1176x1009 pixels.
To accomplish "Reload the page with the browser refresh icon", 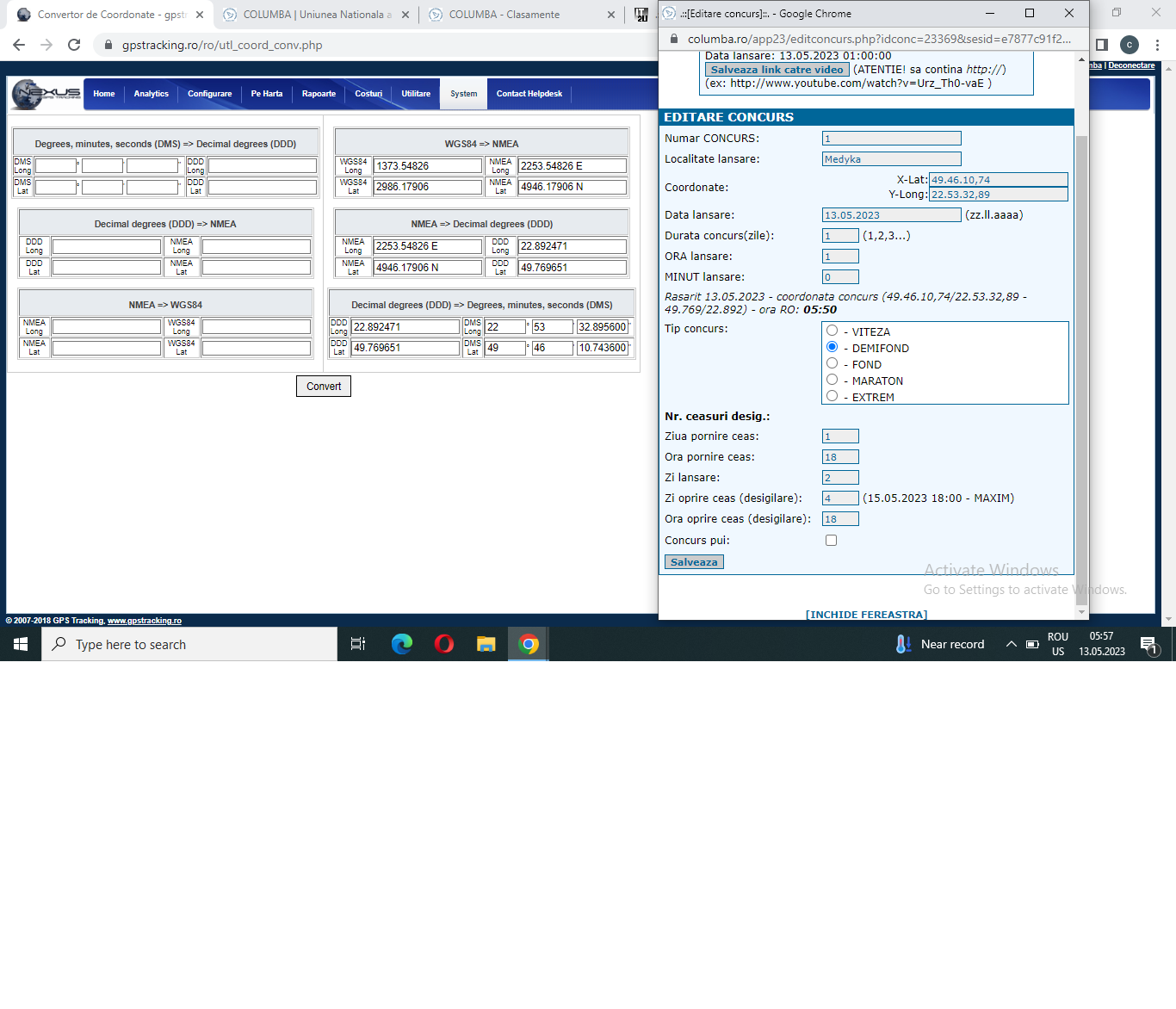I will tap(74, 45).
